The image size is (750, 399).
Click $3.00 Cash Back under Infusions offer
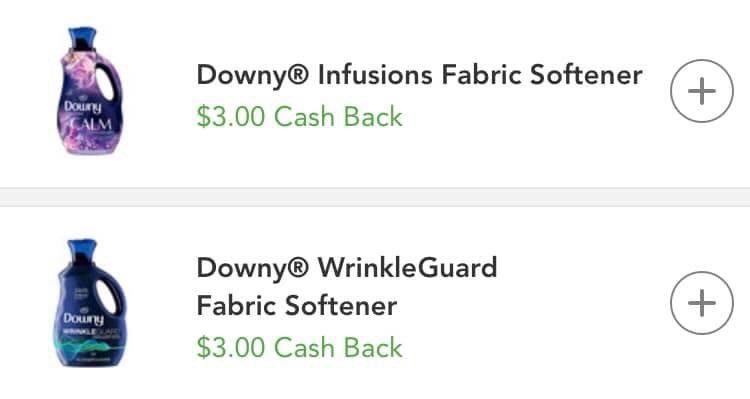pyautogui.click(x=299, y=117)
